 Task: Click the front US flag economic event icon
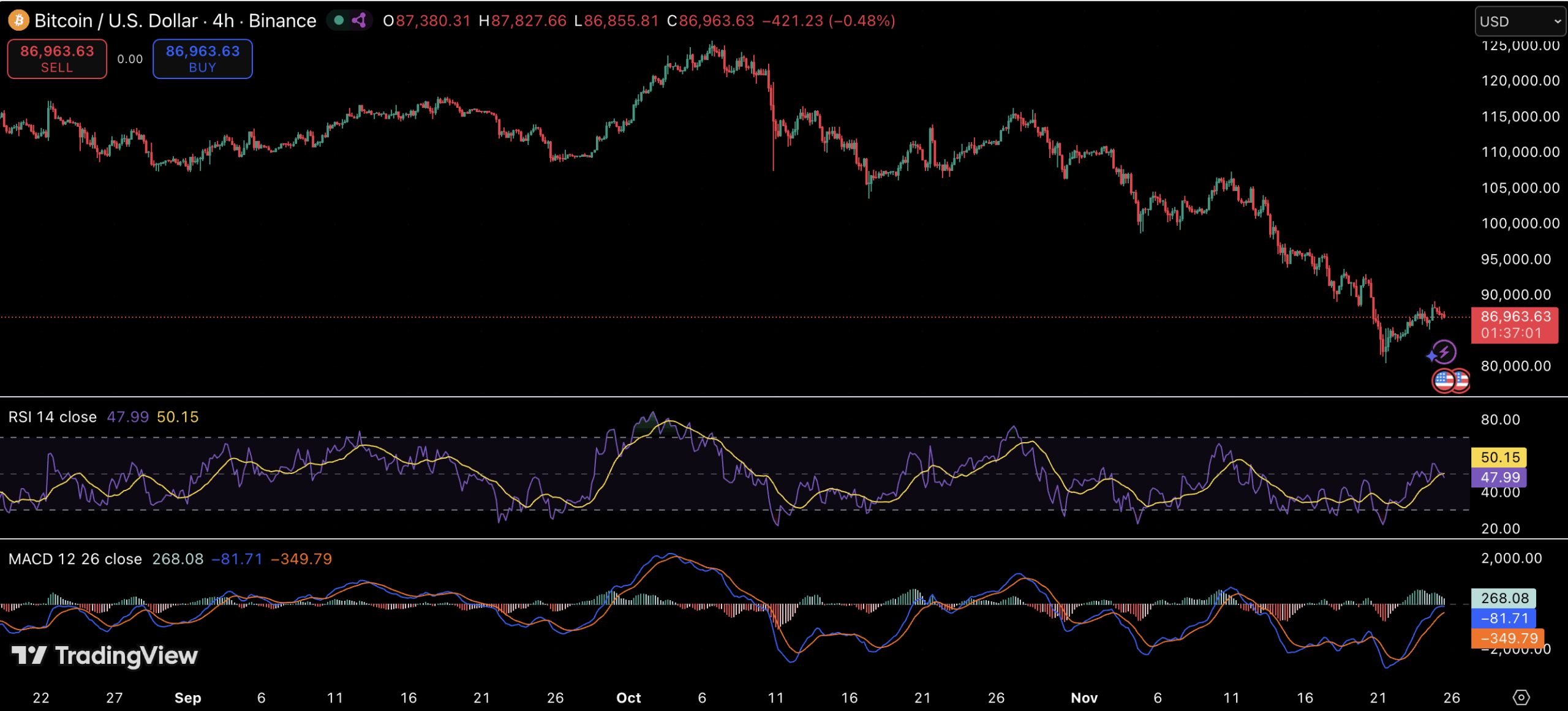[x=1444, y=381]
